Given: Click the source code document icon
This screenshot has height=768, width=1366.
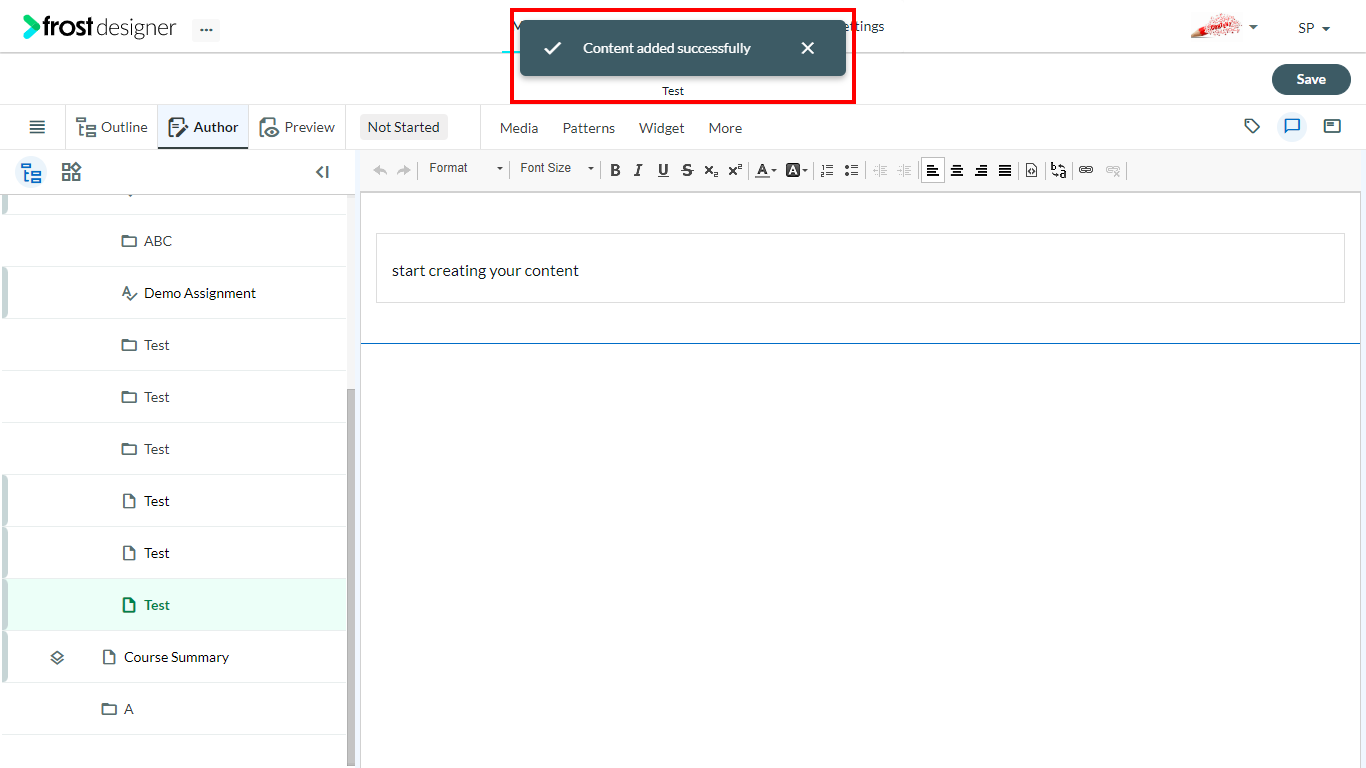Looking at the screenshot, I should pos(1032,170).
